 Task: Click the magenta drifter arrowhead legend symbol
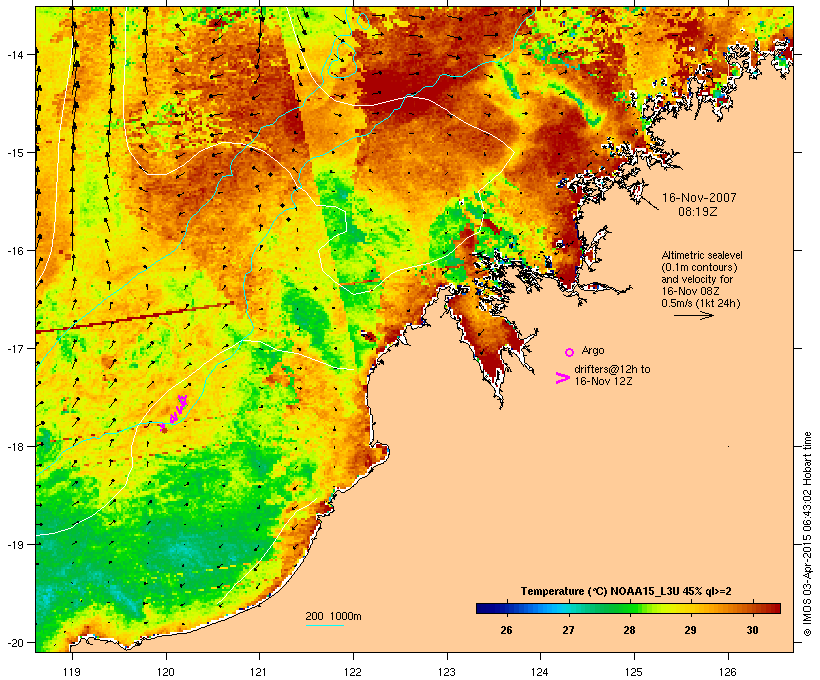pos(562,378)
